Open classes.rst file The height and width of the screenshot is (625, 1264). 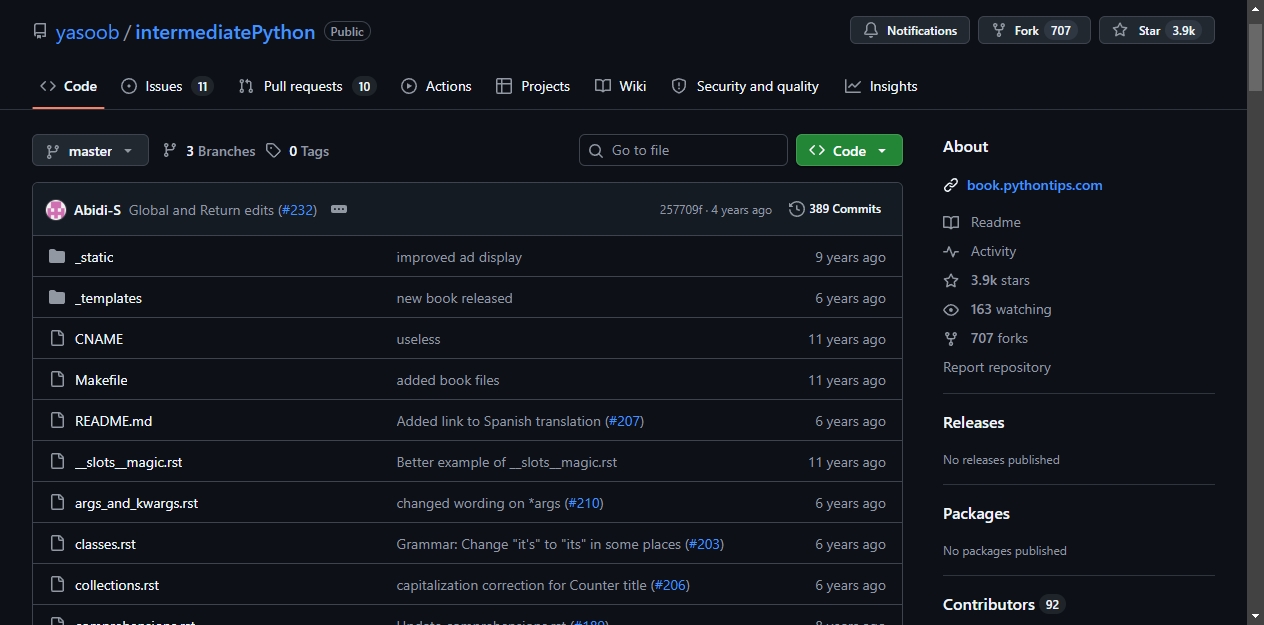pos(105,544)
